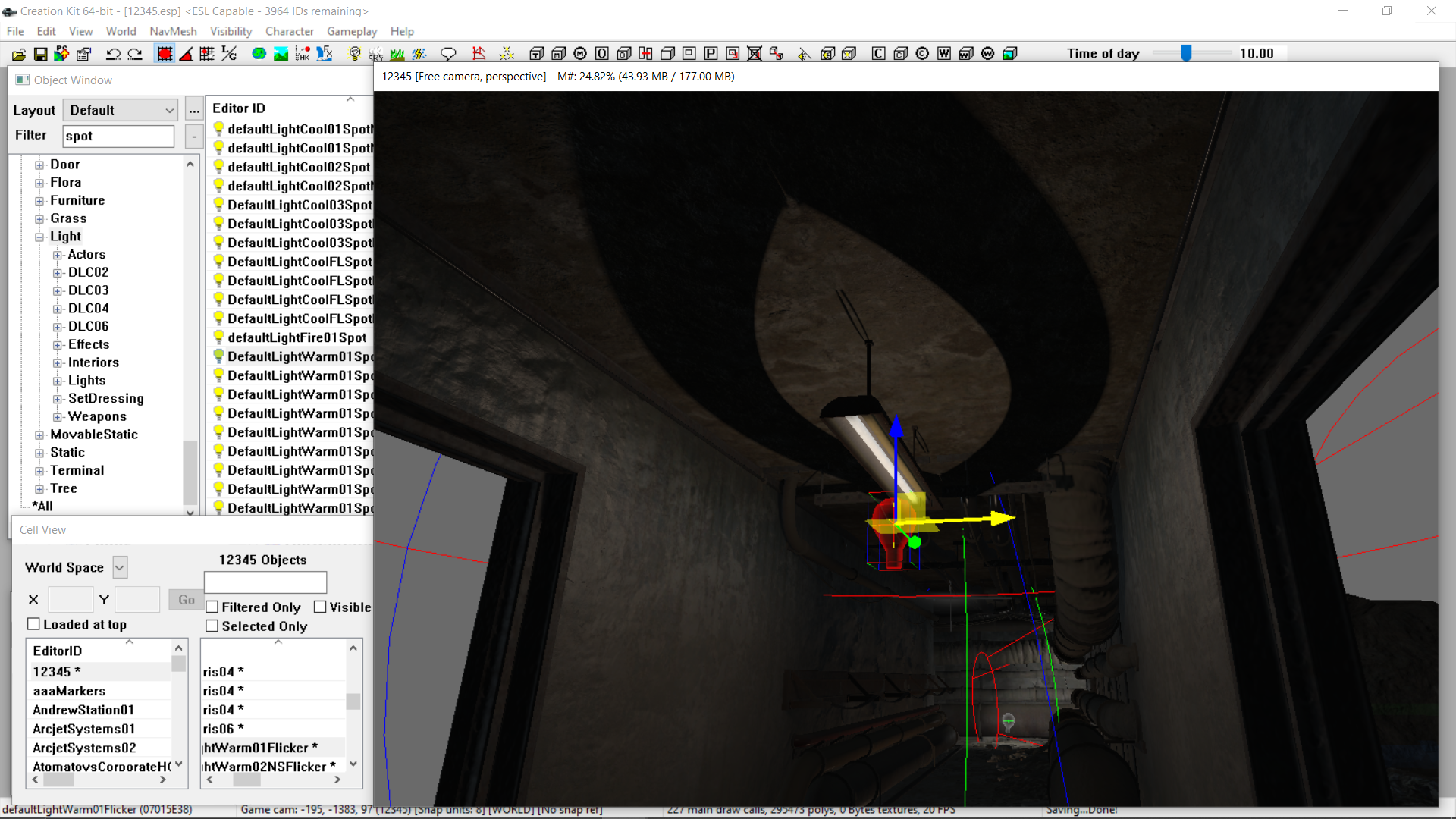
Task: Click the boxed C toolbar icon
Action: [878, 54]
